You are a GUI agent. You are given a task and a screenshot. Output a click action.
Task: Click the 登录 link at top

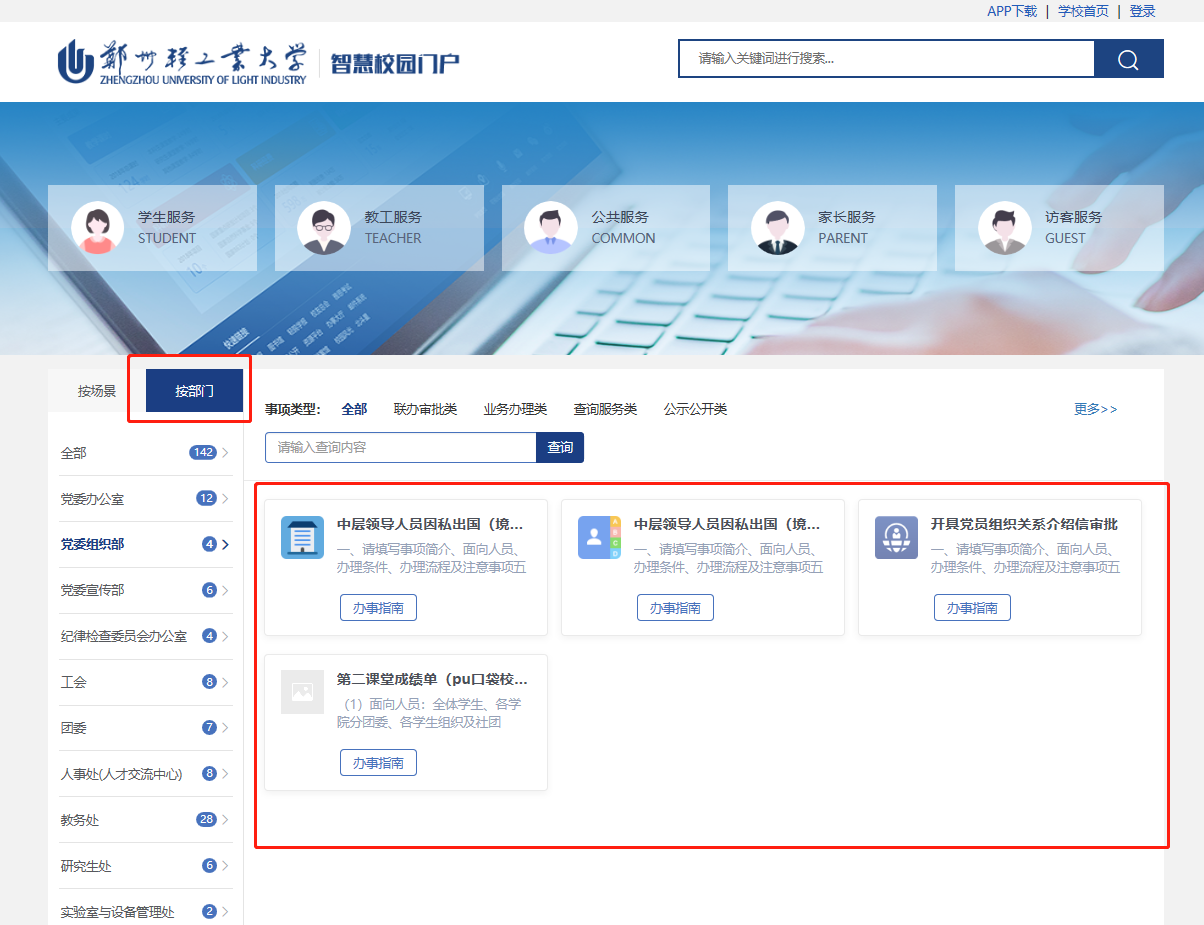click(x=1142, y=11)
